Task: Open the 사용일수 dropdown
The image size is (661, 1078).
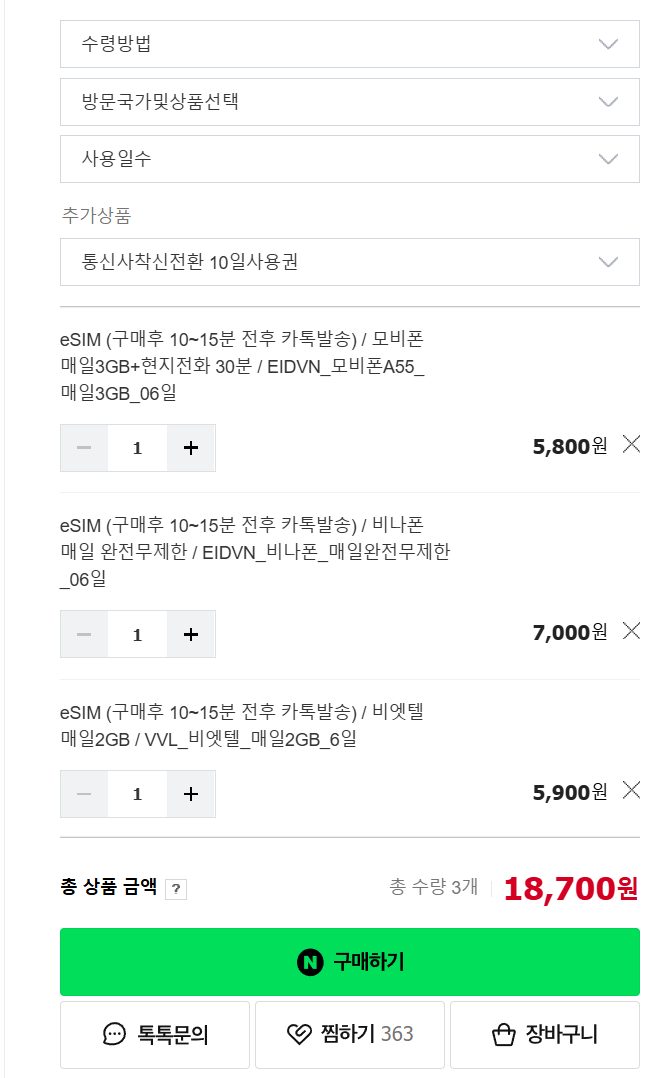Action: click(x=349, y=159)
